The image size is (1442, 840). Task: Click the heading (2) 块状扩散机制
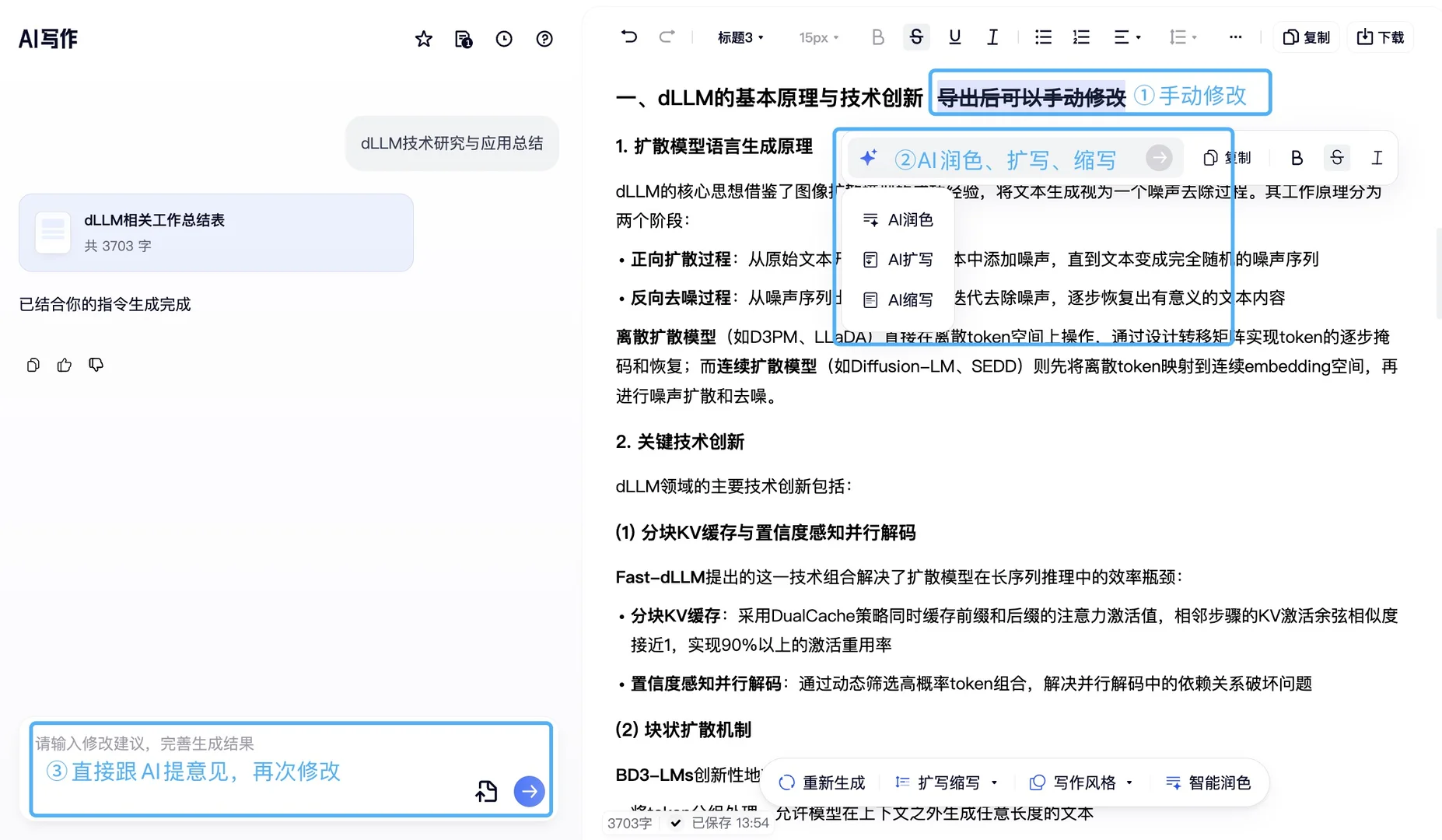pyautogui.click(x=683, y=730)
